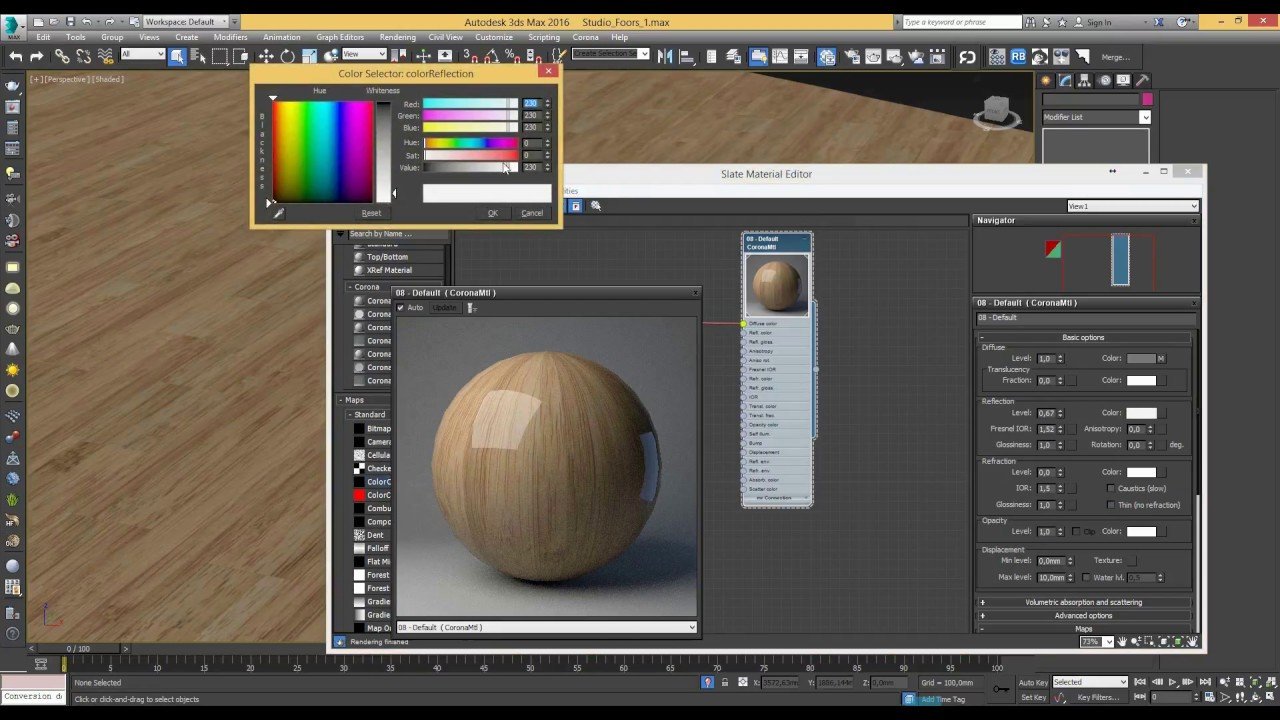Click the Reflection color swatch
Screen dimensions: 1280x720
[x=1141, y=413]
